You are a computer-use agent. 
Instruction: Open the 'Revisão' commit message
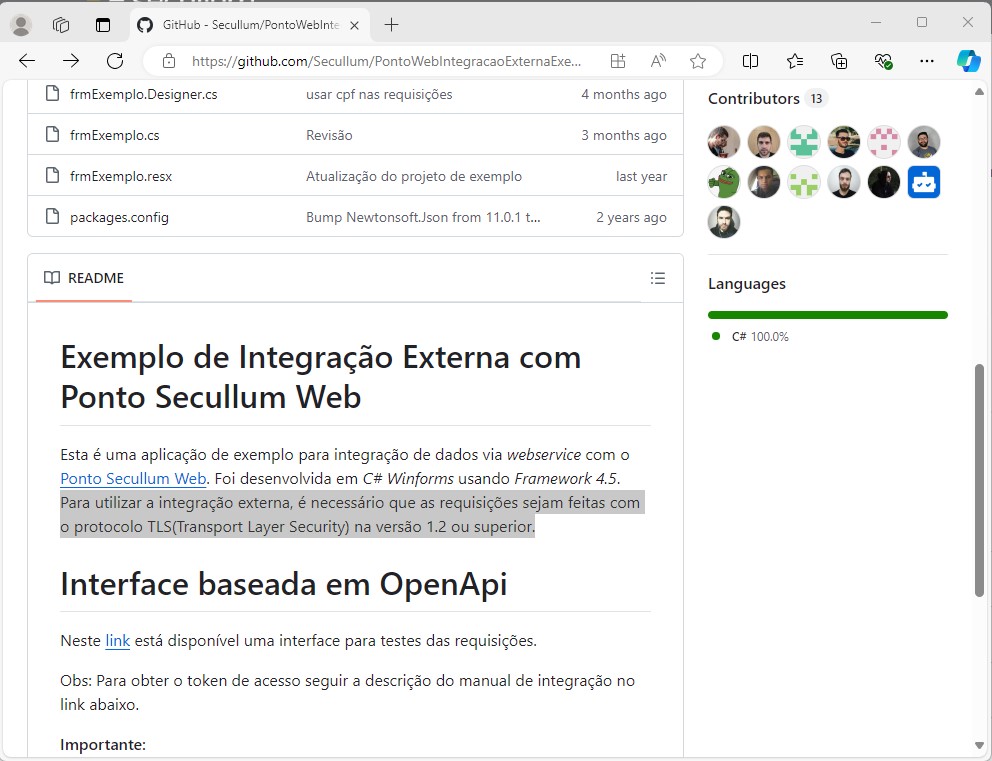(329, 135)
